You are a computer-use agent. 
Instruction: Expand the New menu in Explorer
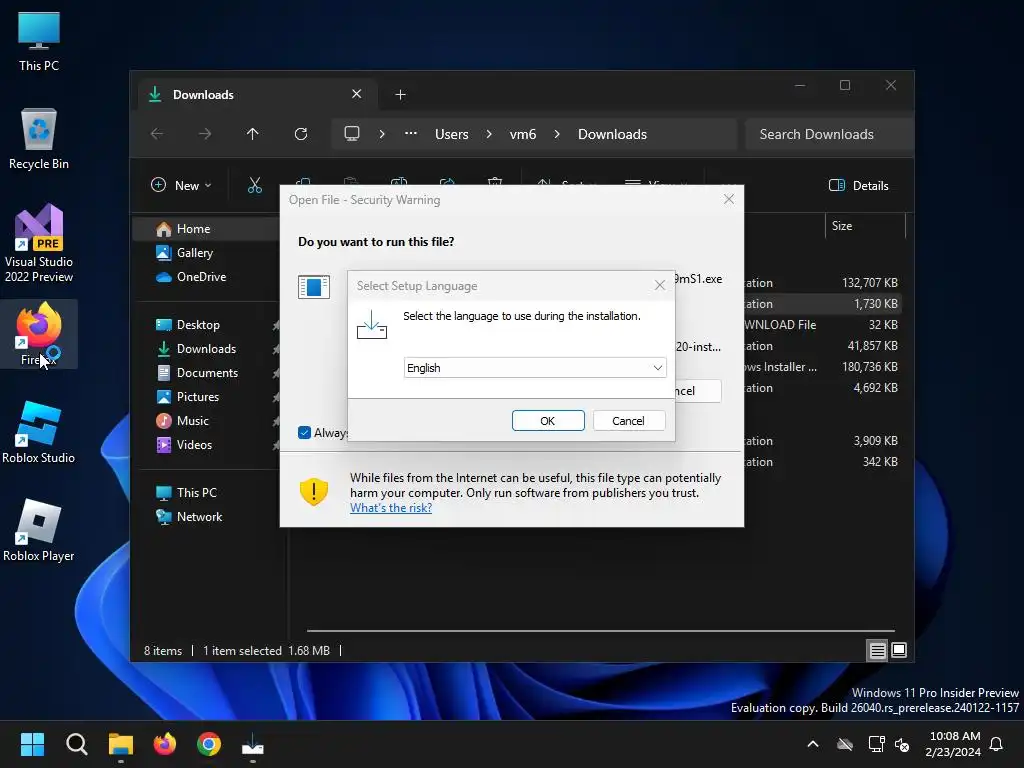pos(181,185)
